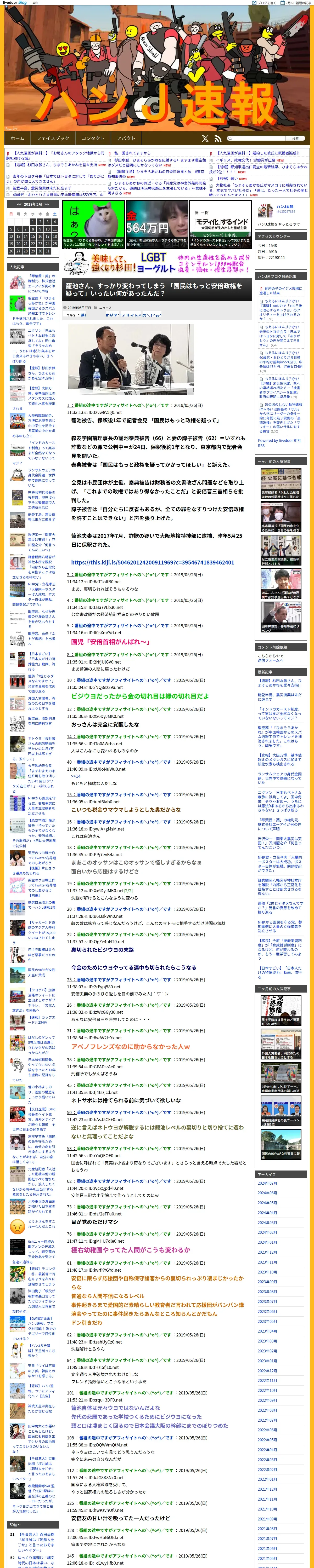The width and height of the screenshot is (314, 1568).
Task: Open the this.kiji.is source article link
Action: coord(153,562)
